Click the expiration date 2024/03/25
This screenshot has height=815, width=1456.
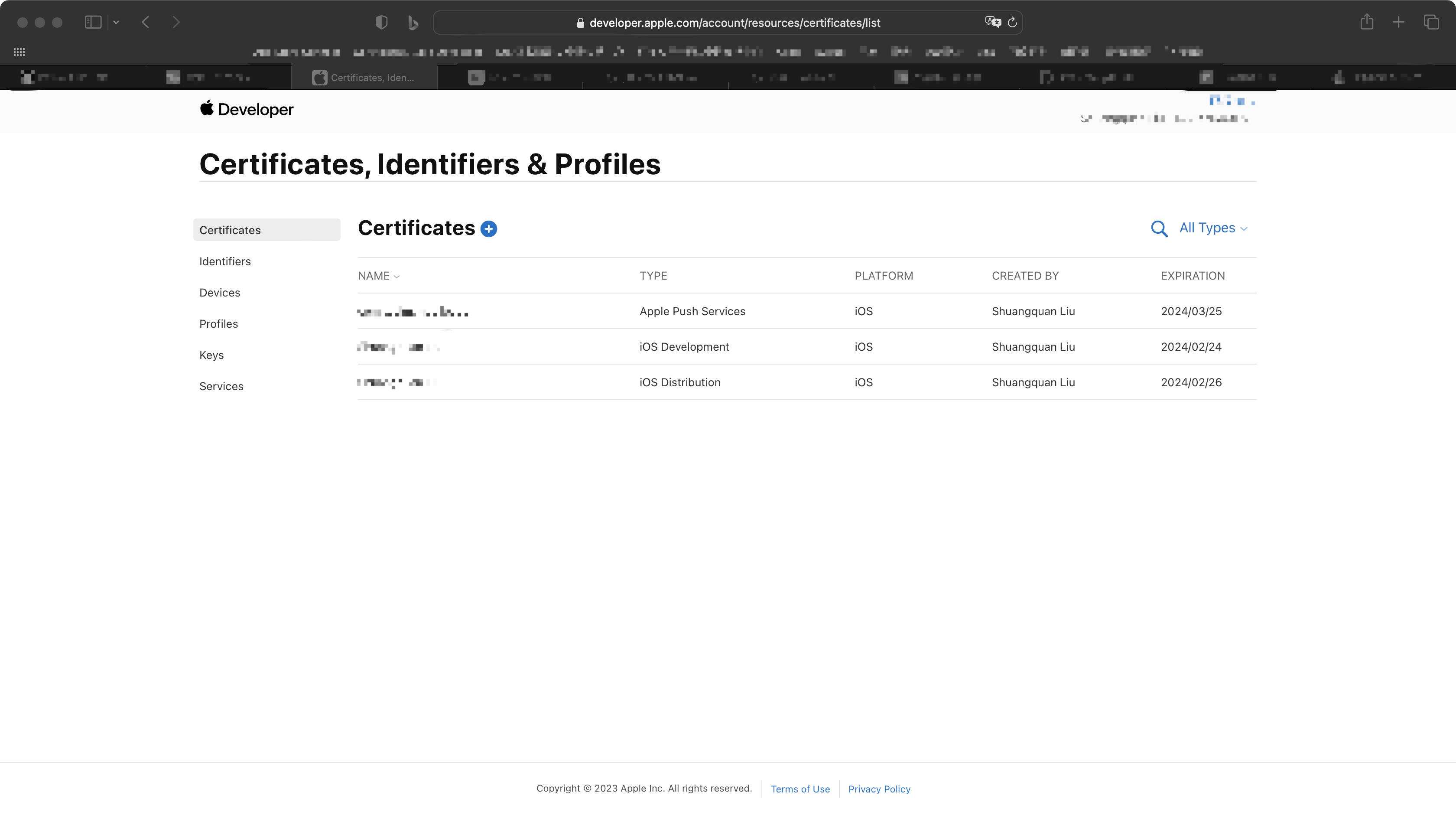1191,311
